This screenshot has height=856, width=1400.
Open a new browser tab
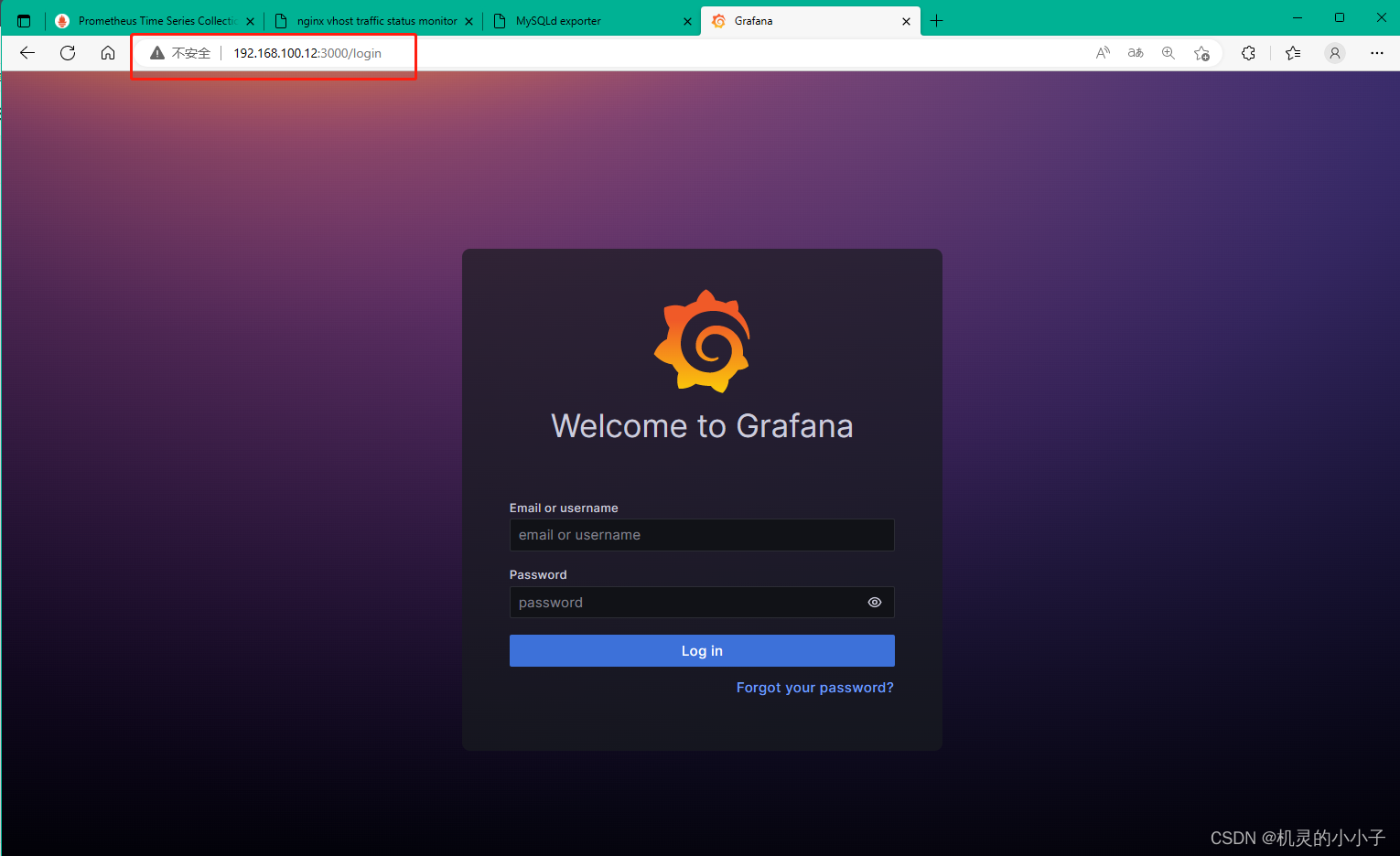(x=936, y=21)
